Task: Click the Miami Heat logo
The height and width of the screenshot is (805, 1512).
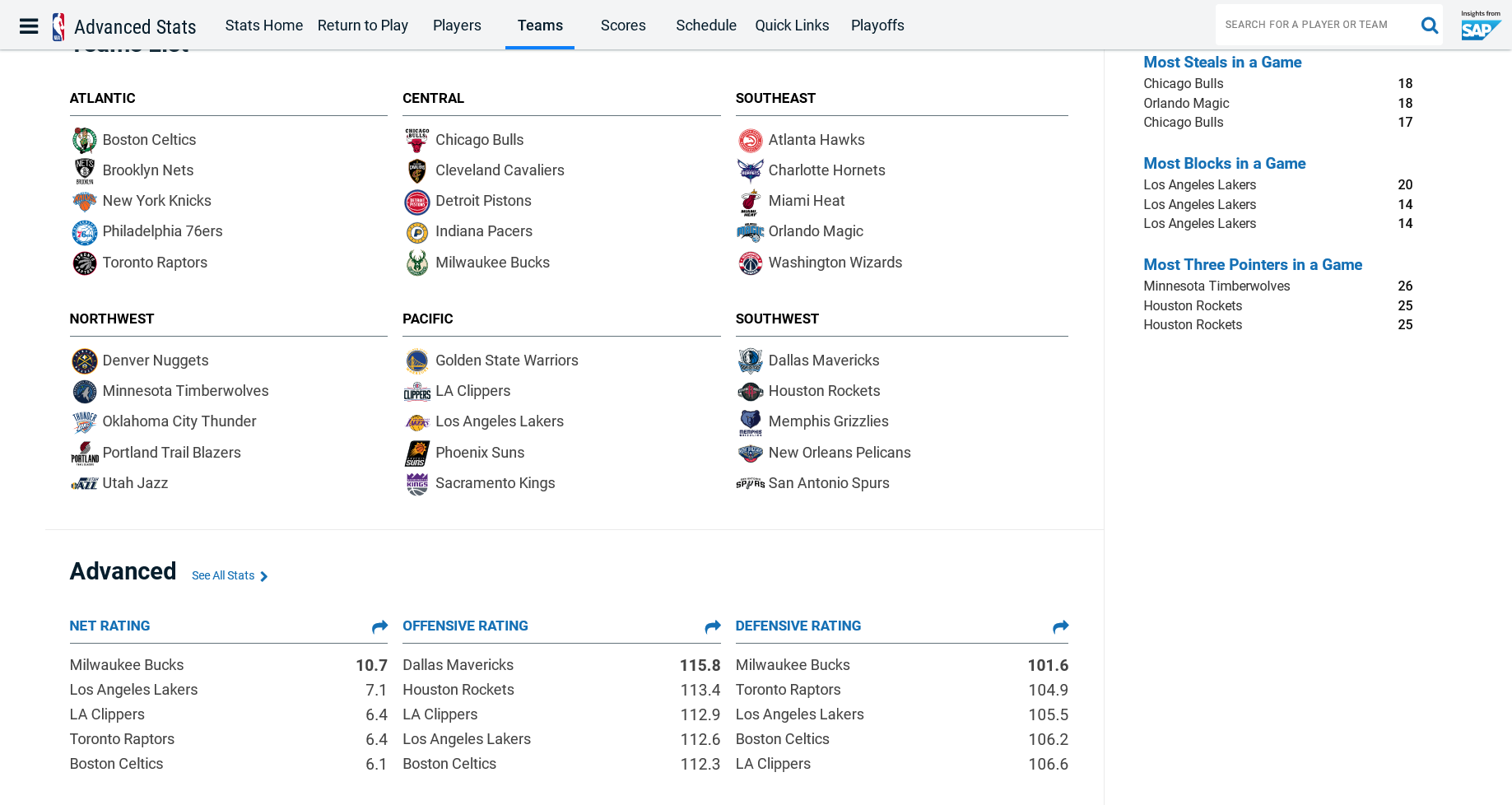Action: (x=750, y=202)
